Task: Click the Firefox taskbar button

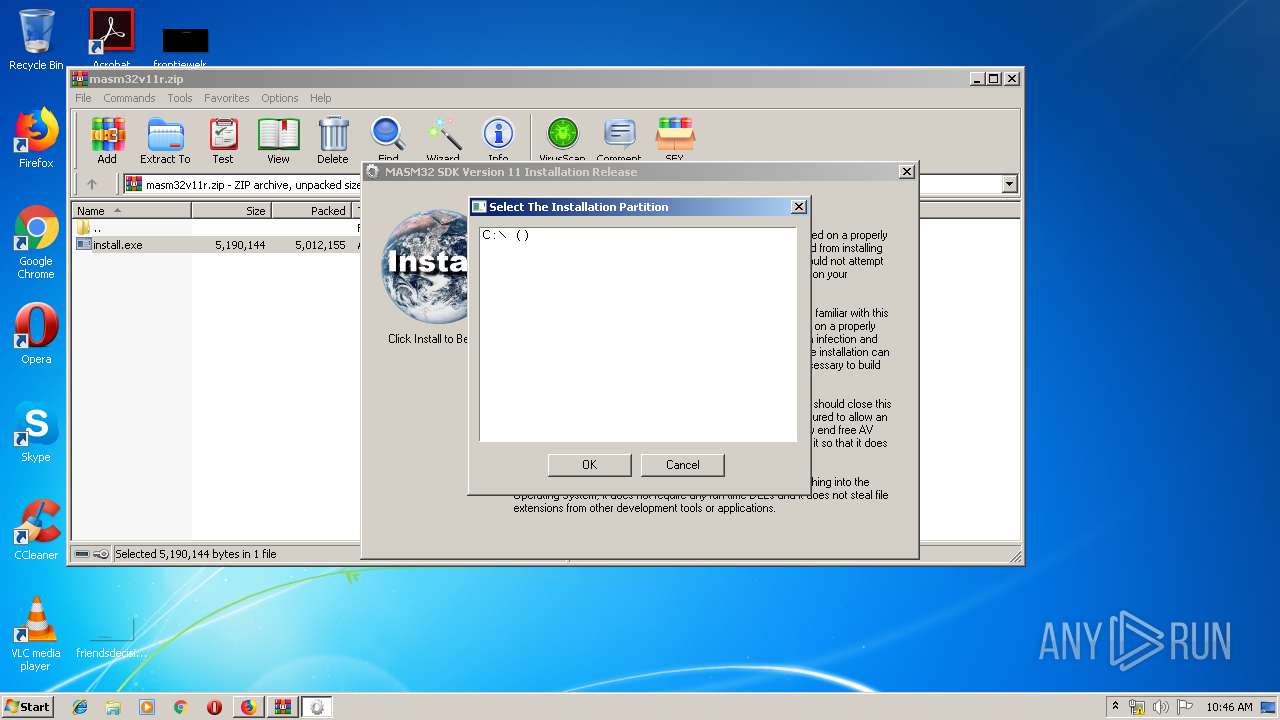Action: 248,707
